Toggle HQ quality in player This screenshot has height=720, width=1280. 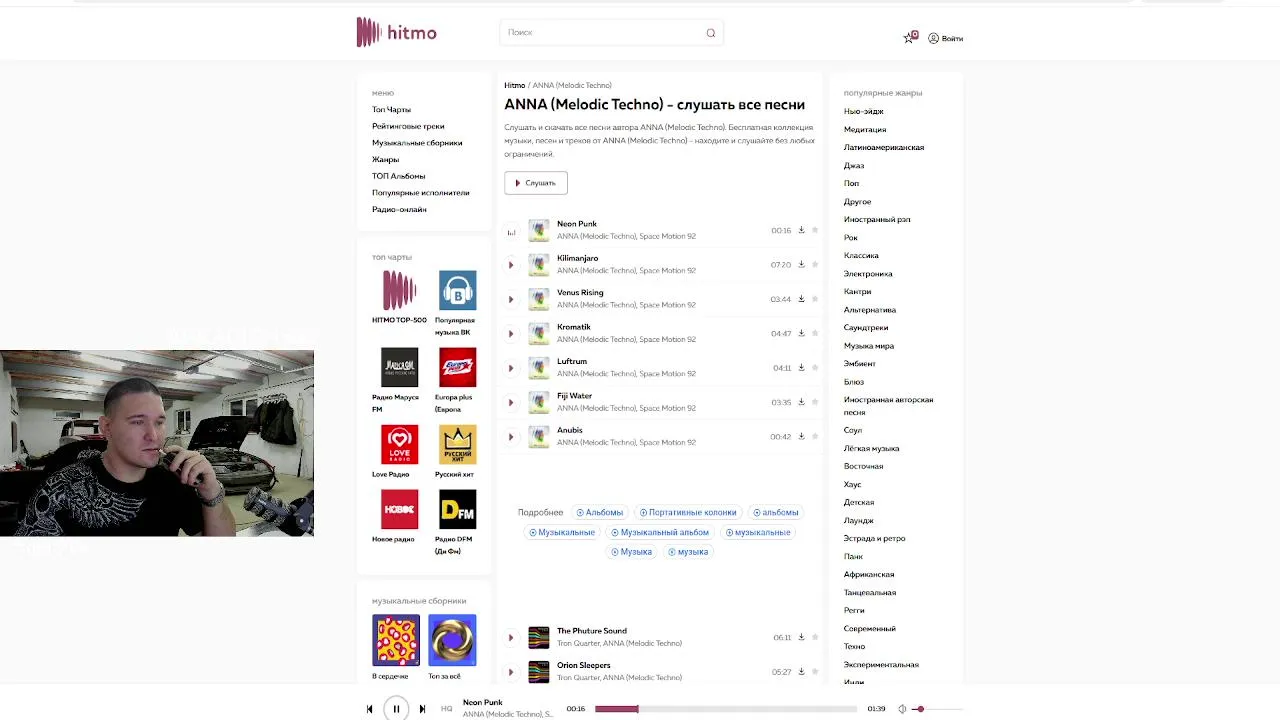[447, 709]
